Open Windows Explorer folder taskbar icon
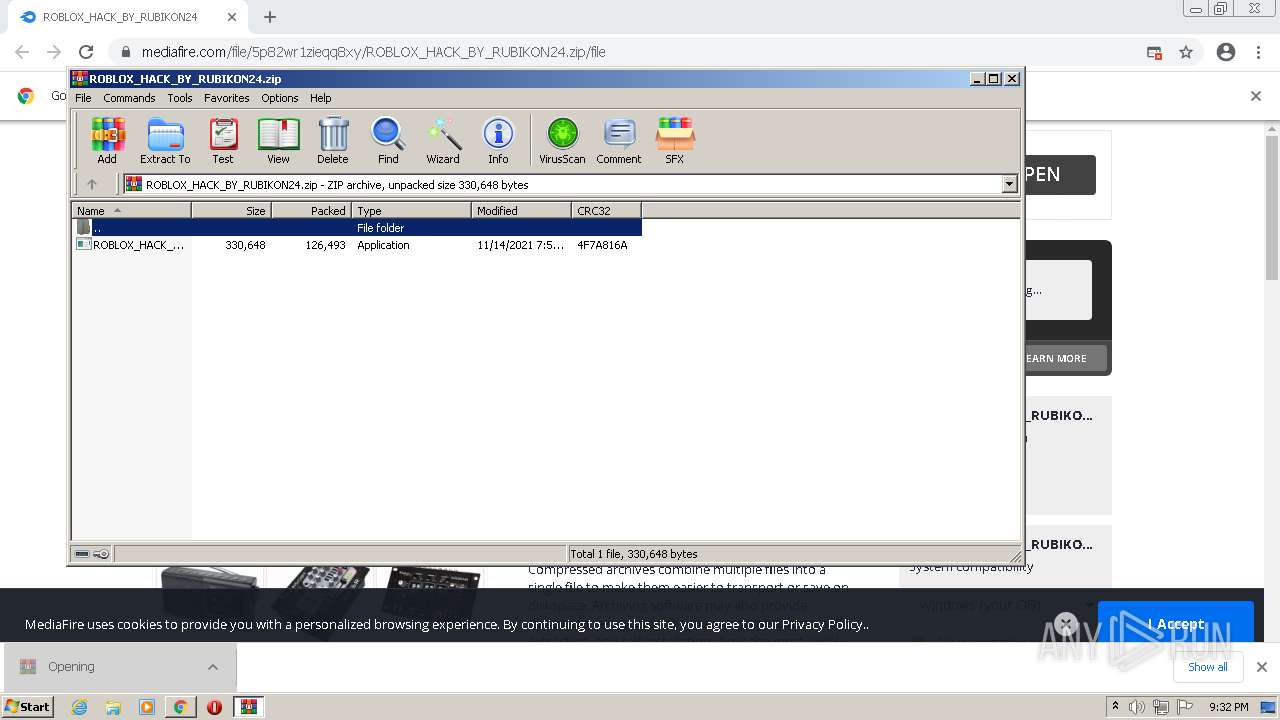 (113, 707)
